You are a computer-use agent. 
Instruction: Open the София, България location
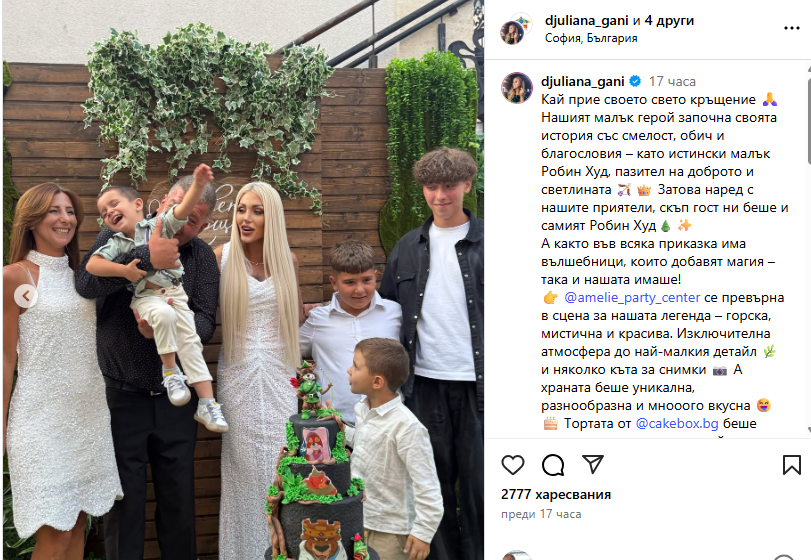(591, 38)
